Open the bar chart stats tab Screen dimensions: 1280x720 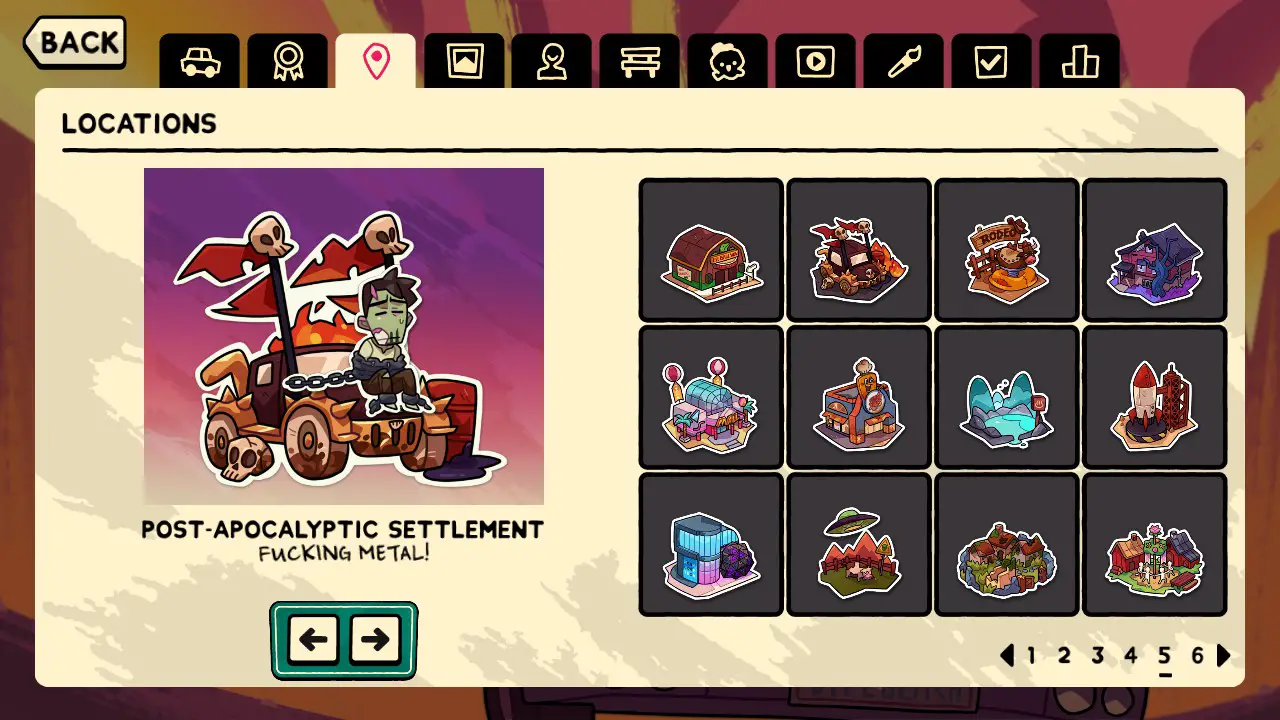coord(1080,62)
